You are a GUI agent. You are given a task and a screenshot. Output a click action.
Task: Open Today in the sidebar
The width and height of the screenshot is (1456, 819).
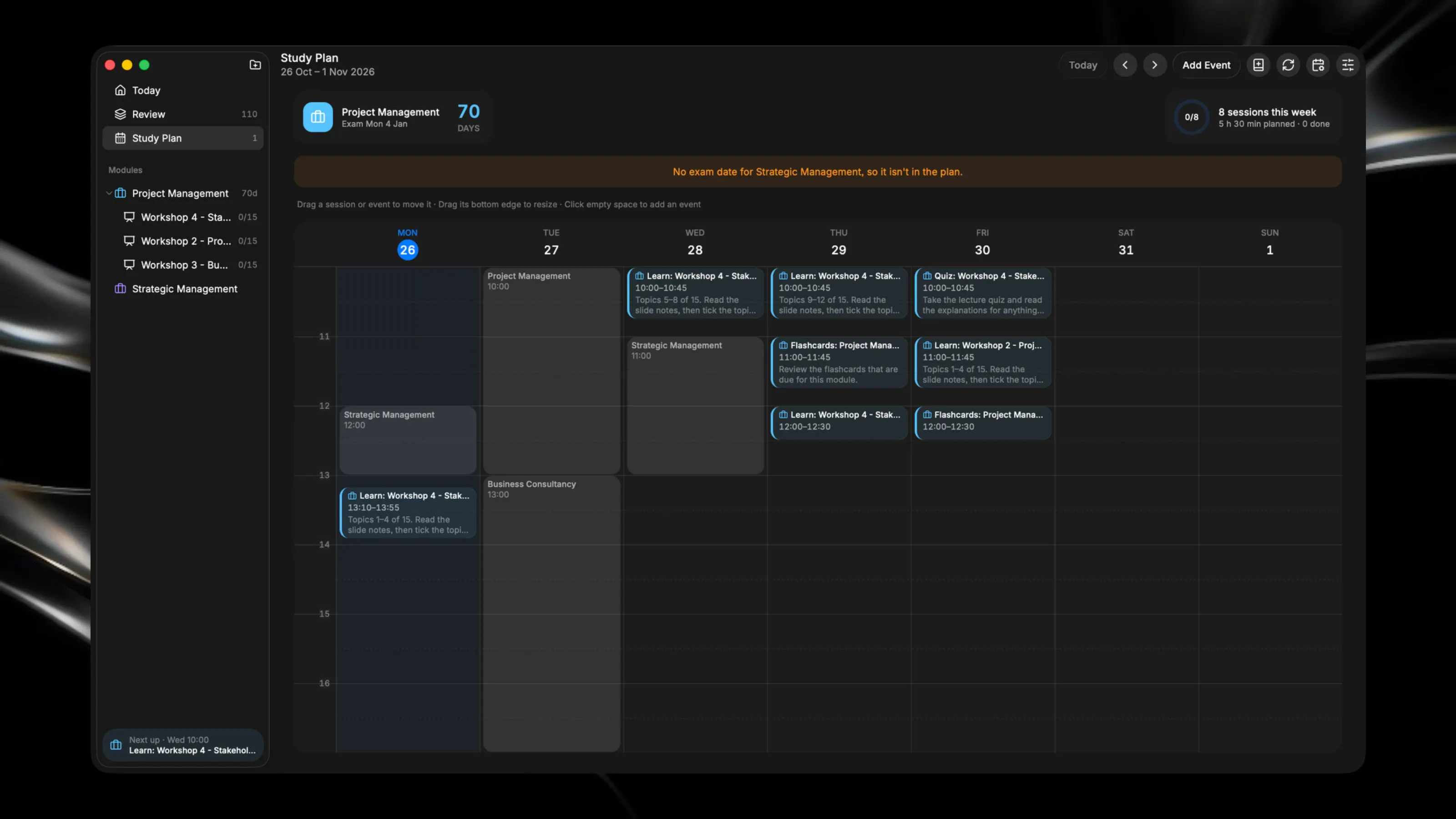coord(182,91)
